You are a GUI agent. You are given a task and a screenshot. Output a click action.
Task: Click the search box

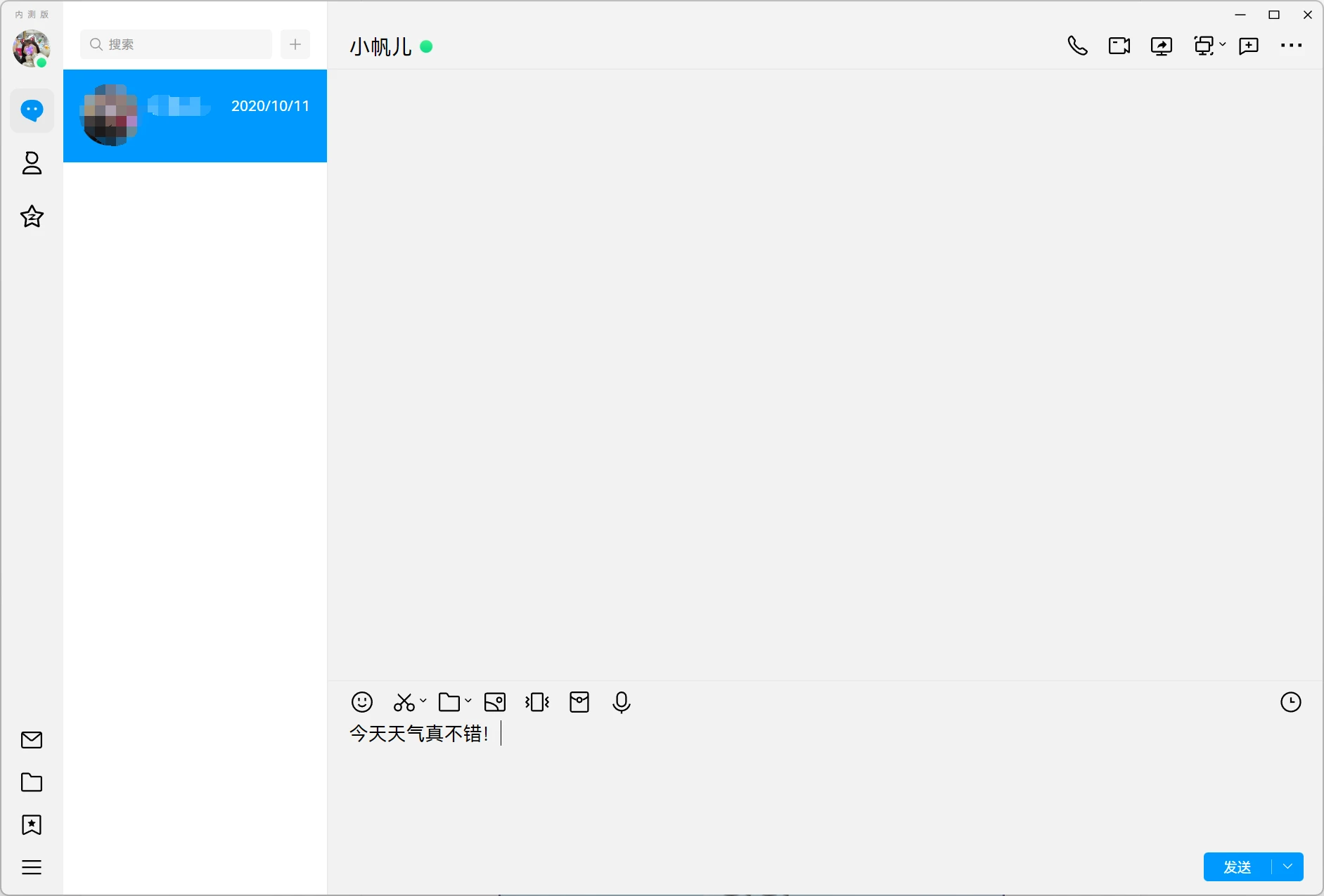coord(176,44)
